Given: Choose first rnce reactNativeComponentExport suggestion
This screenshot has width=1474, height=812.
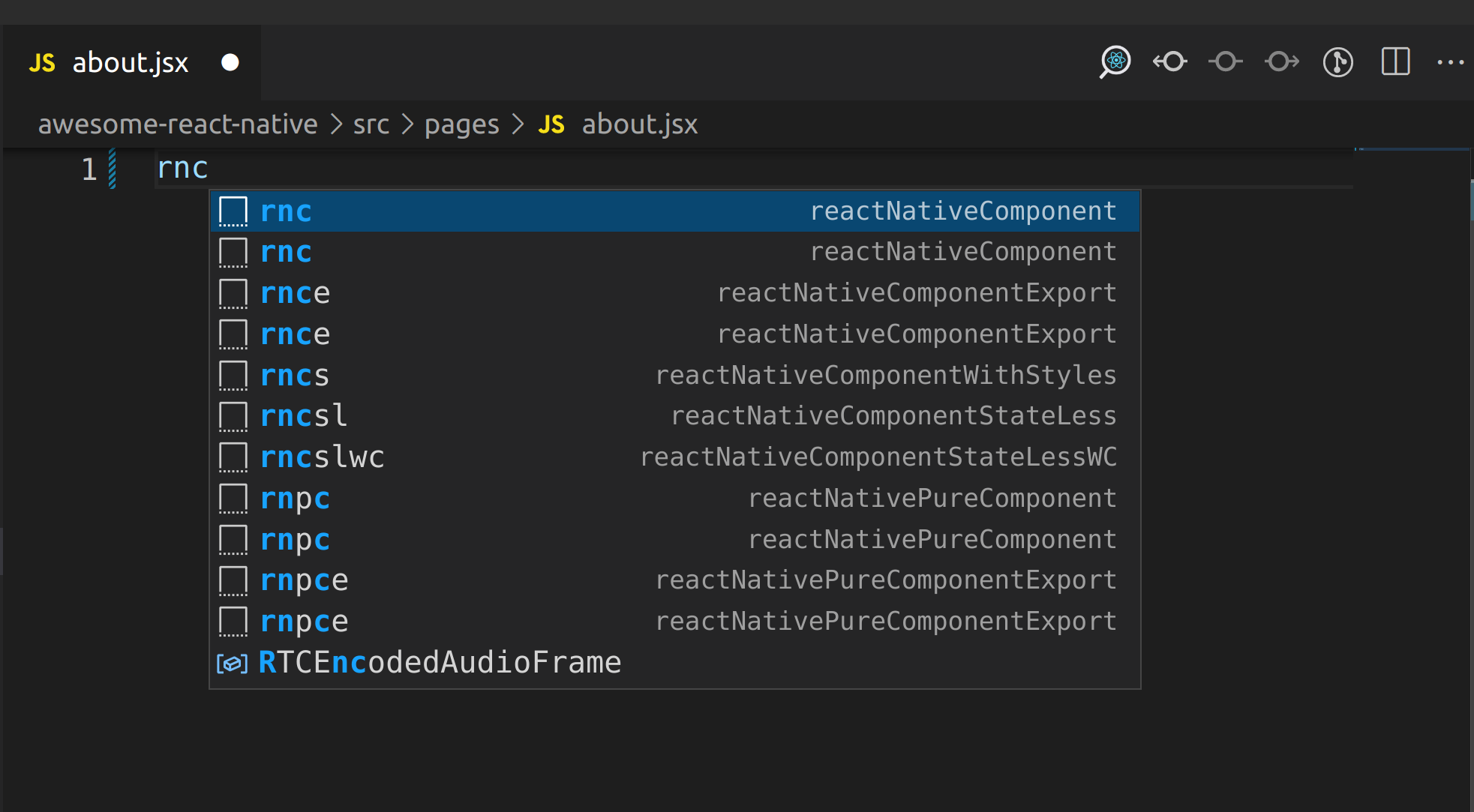Looking at the screenshot, I should click(675, 293).
